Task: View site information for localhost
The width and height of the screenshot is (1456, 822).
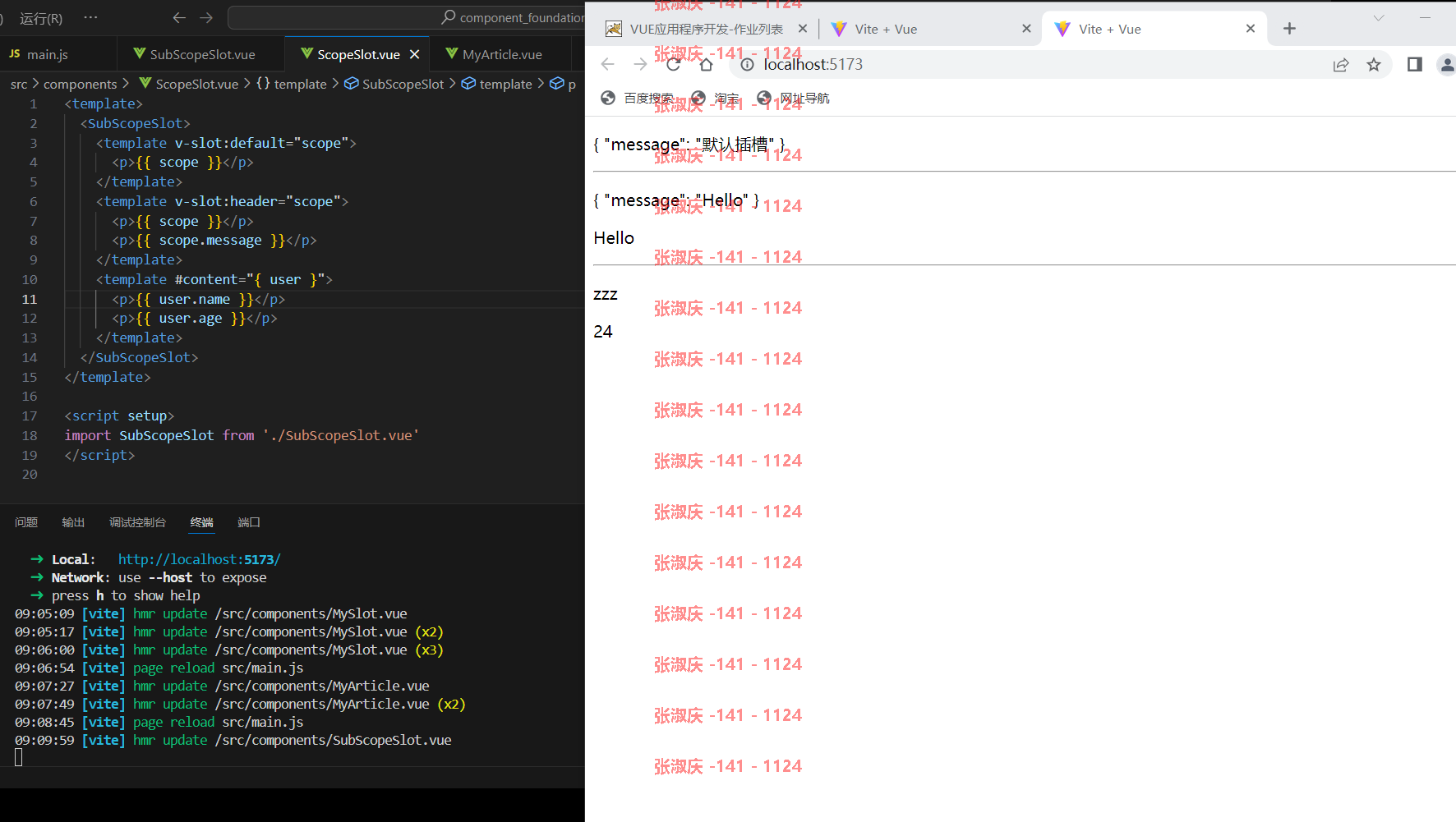Action: click(747, 65)
